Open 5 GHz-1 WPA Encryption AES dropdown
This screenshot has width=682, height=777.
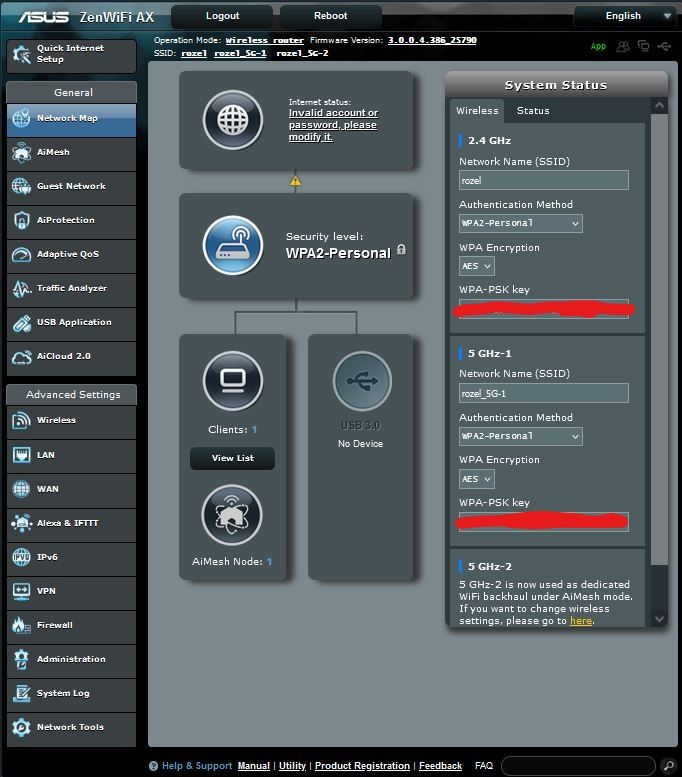(x=476, y=479)
